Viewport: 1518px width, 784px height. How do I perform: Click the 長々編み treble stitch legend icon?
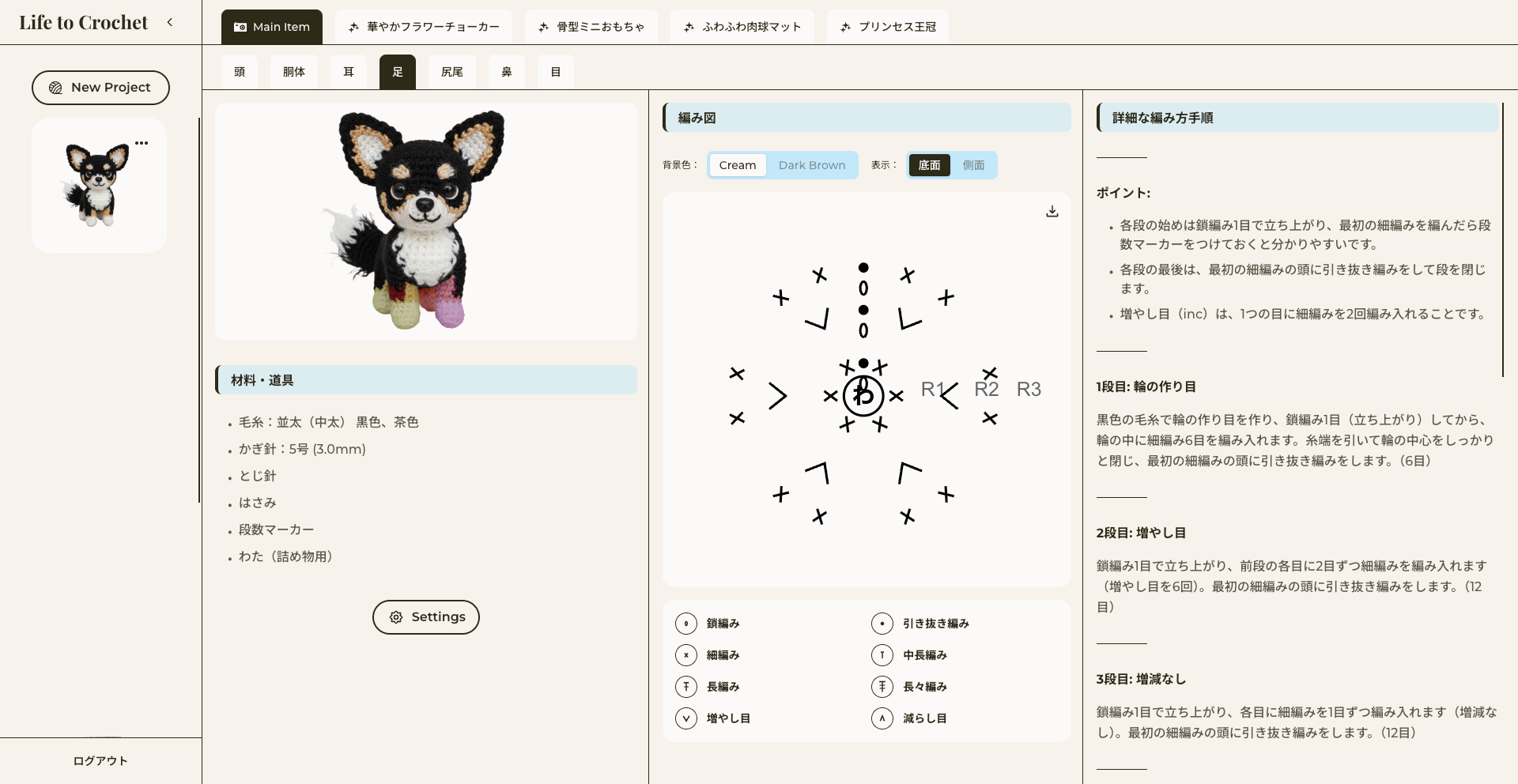882,687
